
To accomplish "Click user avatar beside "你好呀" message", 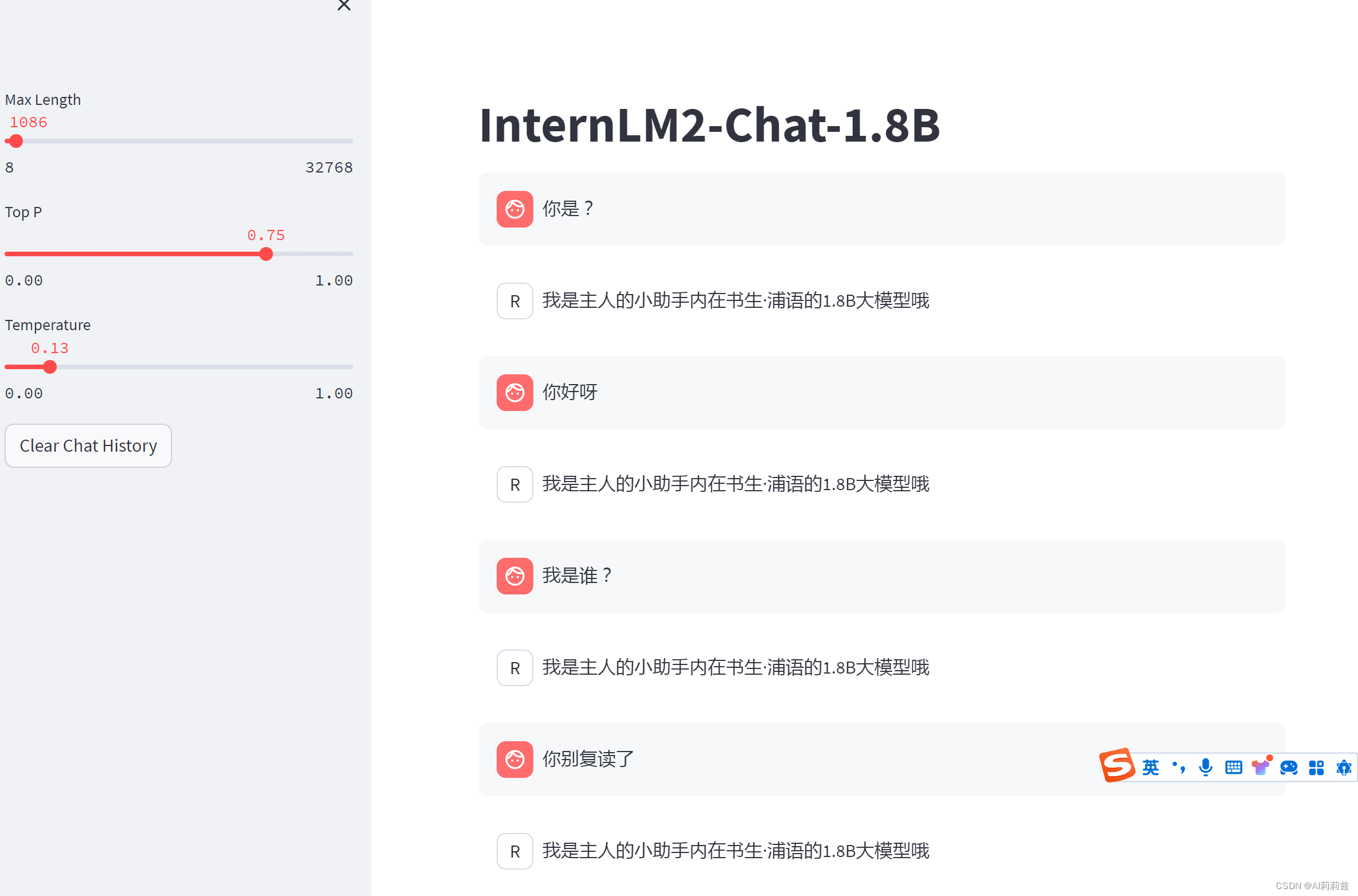I will point(515,393).
